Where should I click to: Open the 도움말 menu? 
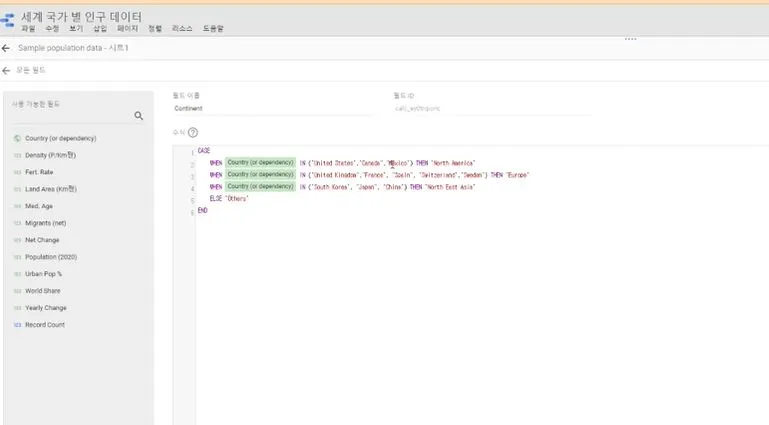(213, 28)
